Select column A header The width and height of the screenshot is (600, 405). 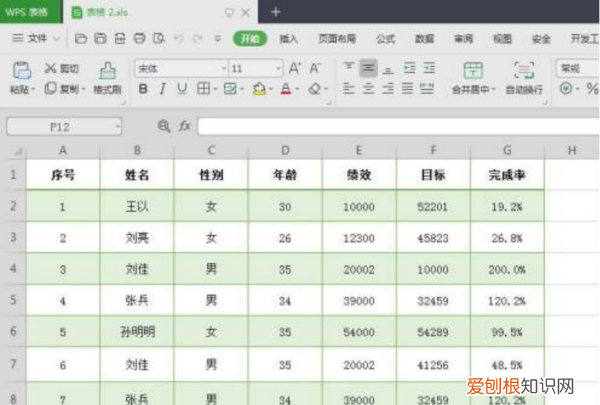pos(63,151)
